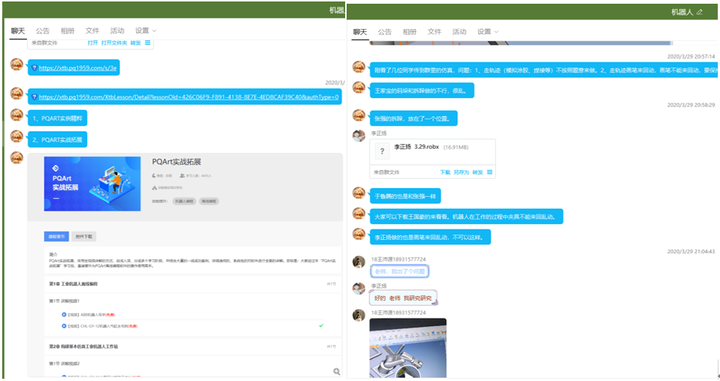Open the long XtbLesson Detail hyperlink
720x381 pixels.
tap(189, 97)
